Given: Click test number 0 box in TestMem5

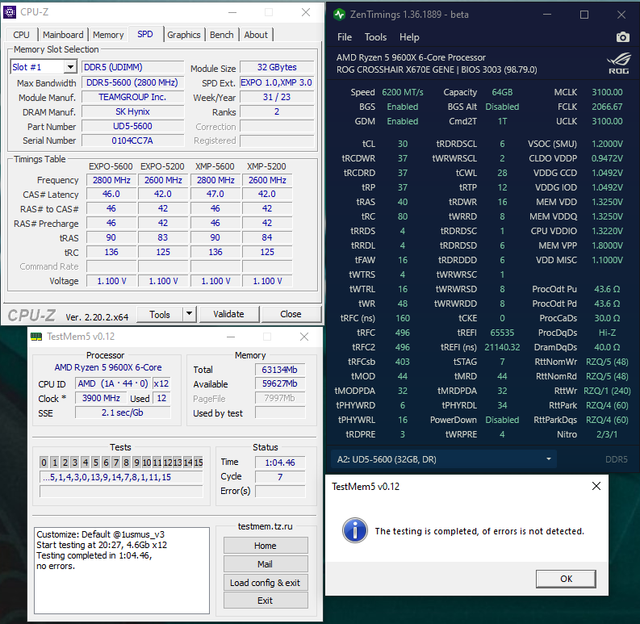Looking at the screenshot, I should [44, 462].
